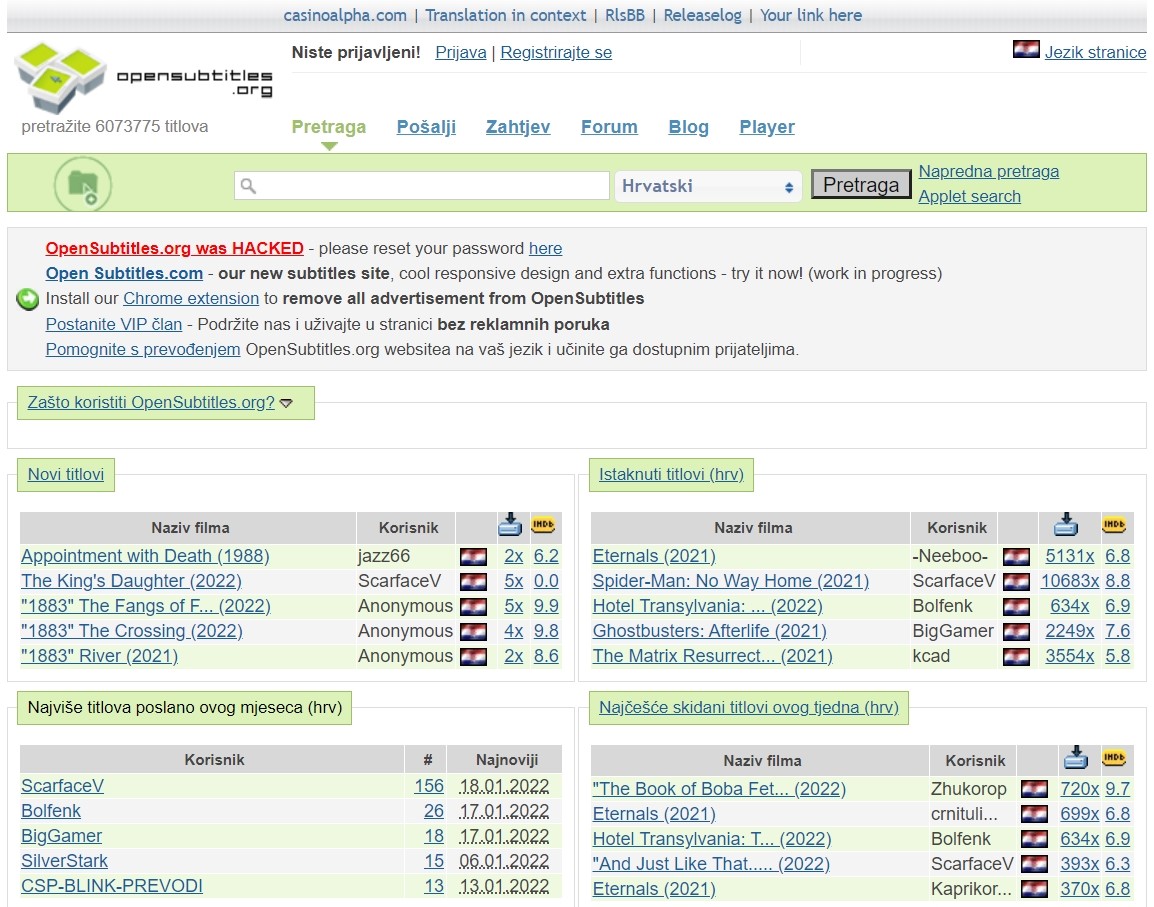Click flag in The Book of Boba Fet... row
The width and height of the screenshot is (1154, 907).
[x=1034, y=789]
